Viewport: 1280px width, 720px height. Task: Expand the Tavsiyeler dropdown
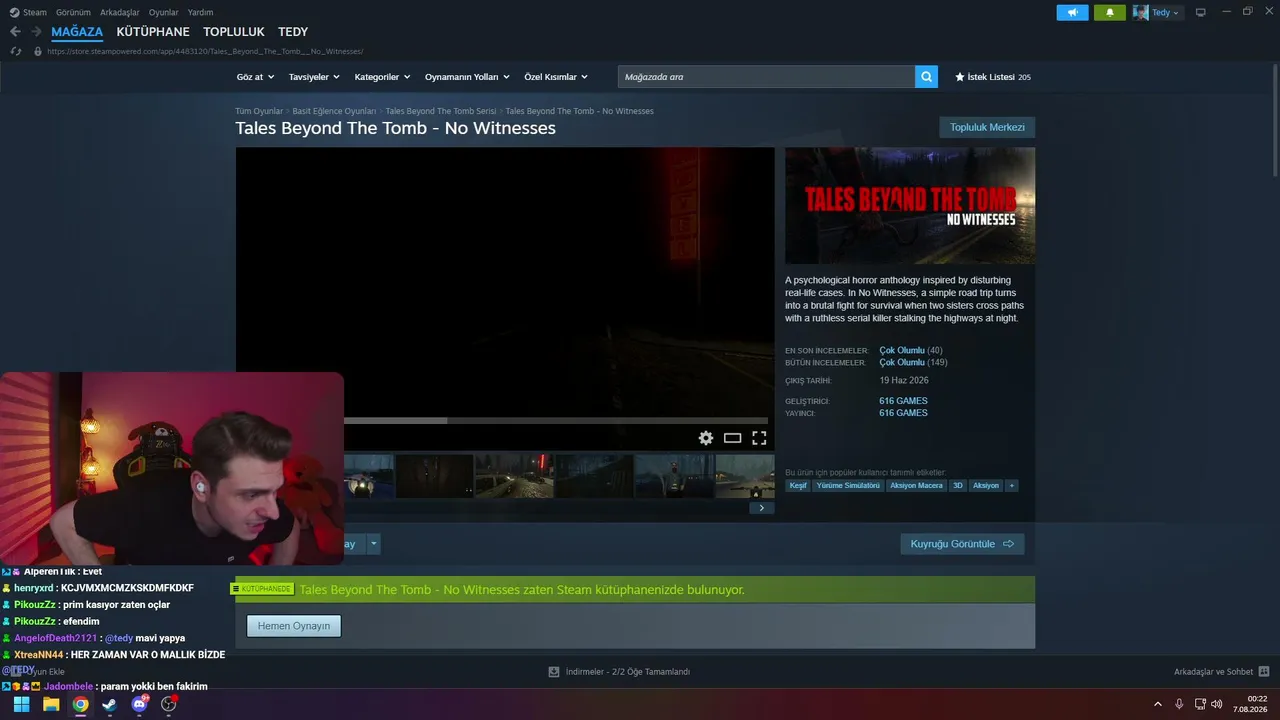tap(314, 77)
